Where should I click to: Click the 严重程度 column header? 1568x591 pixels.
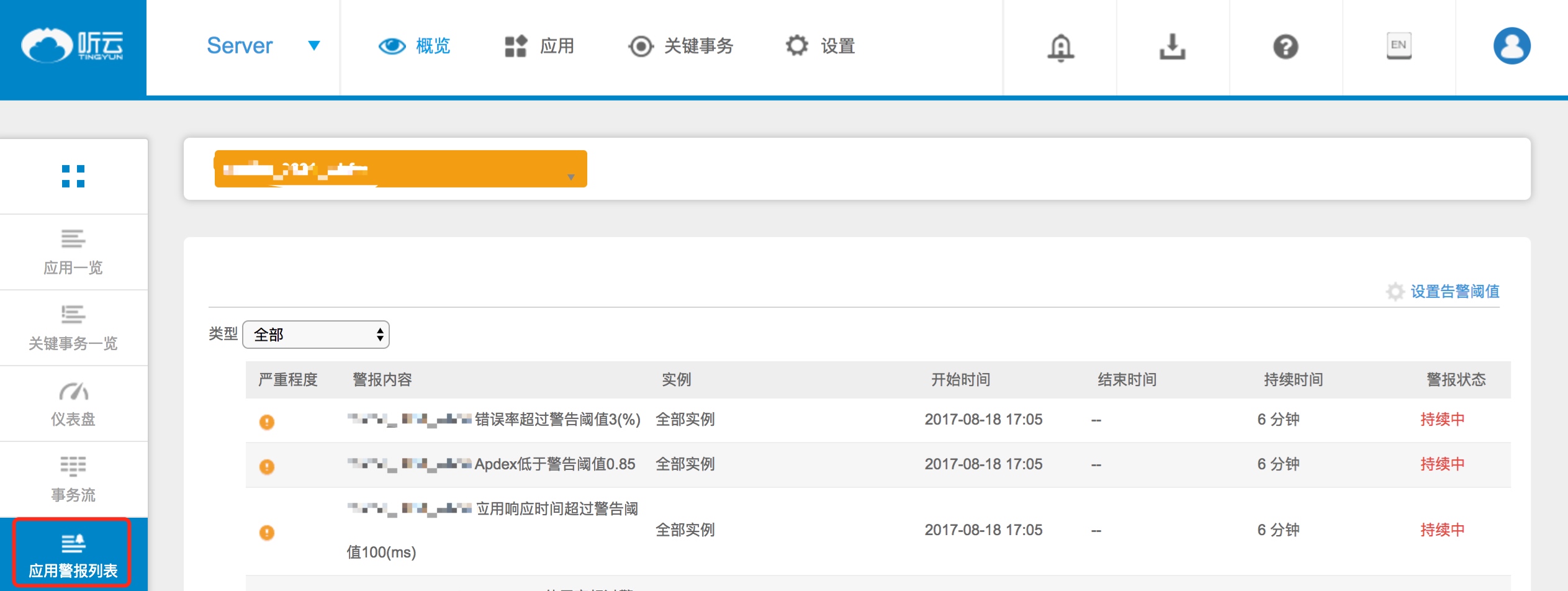tap(287, 379)
